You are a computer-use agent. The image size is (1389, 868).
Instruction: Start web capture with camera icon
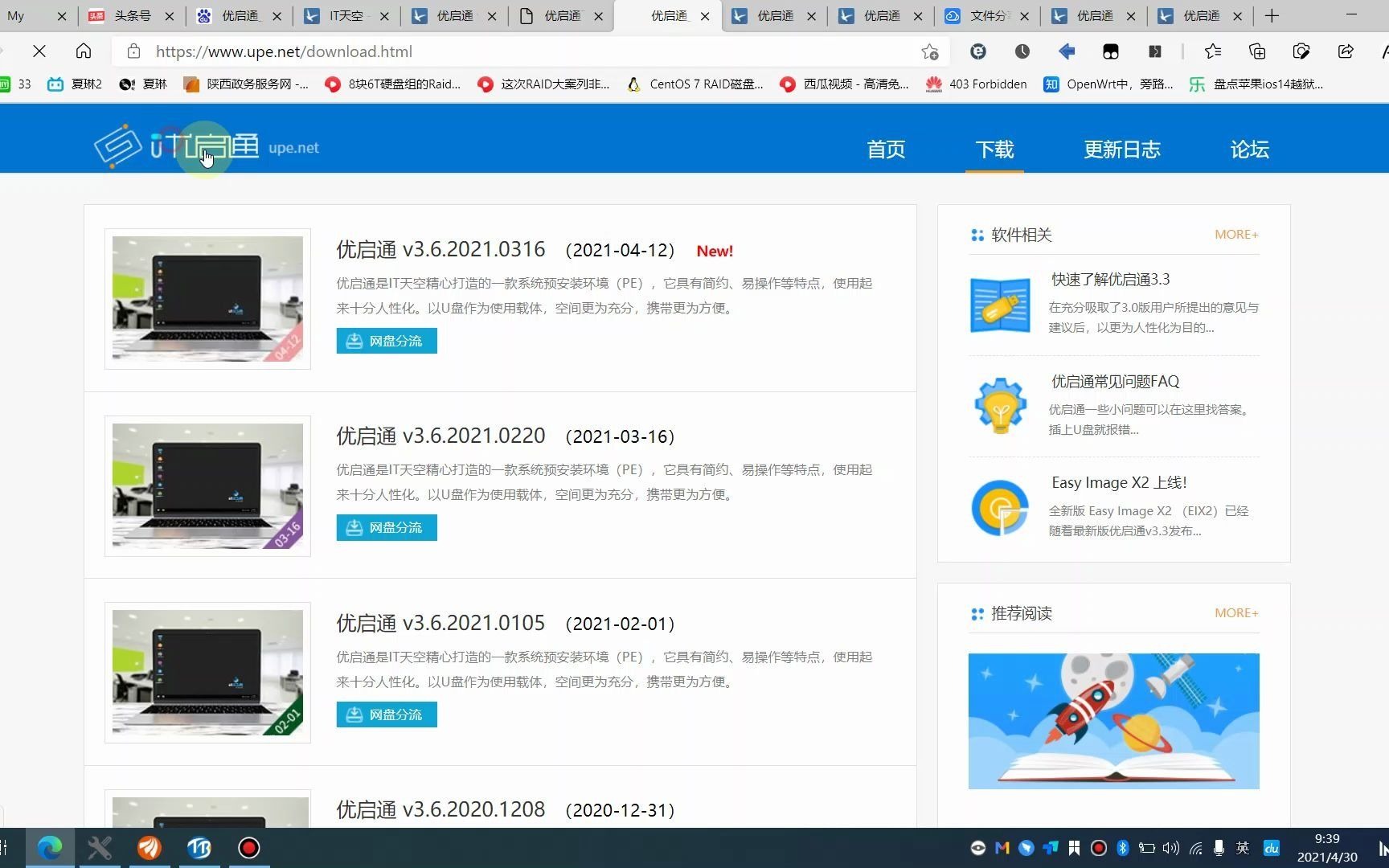coord(1301,51)
